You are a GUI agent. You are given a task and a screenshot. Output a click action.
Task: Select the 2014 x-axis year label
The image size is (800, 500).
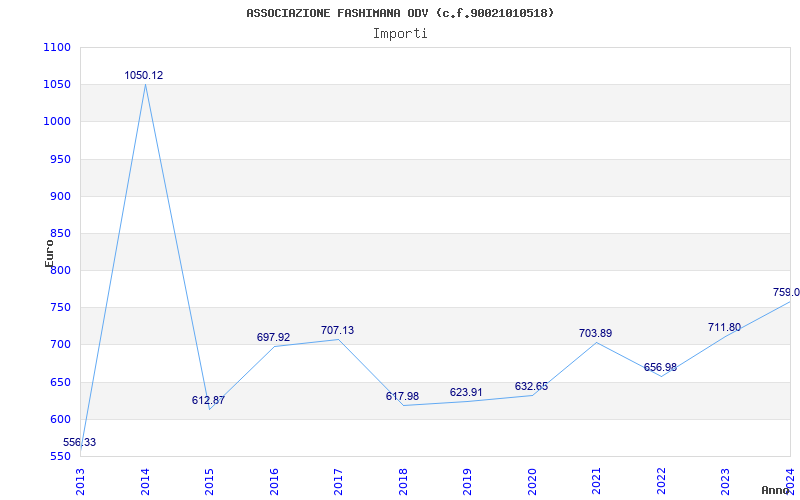pos(145,482)
